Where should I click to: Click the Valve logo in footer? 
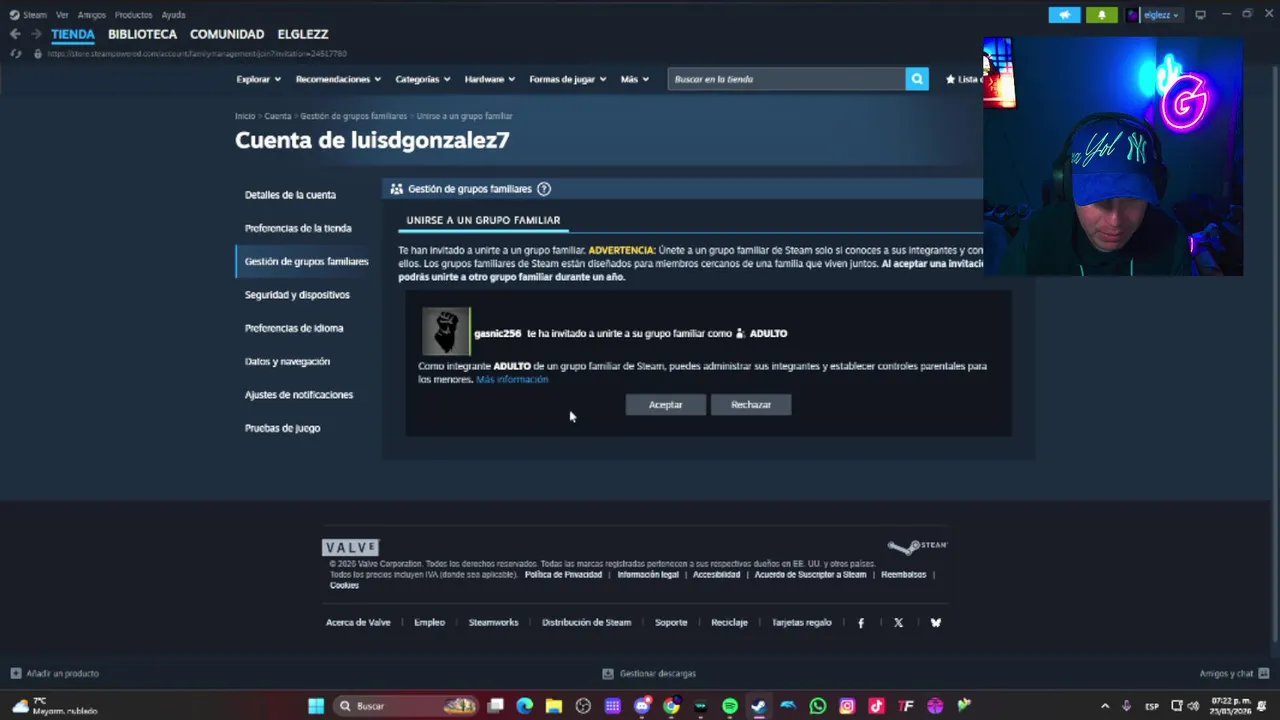coord(350,547)
